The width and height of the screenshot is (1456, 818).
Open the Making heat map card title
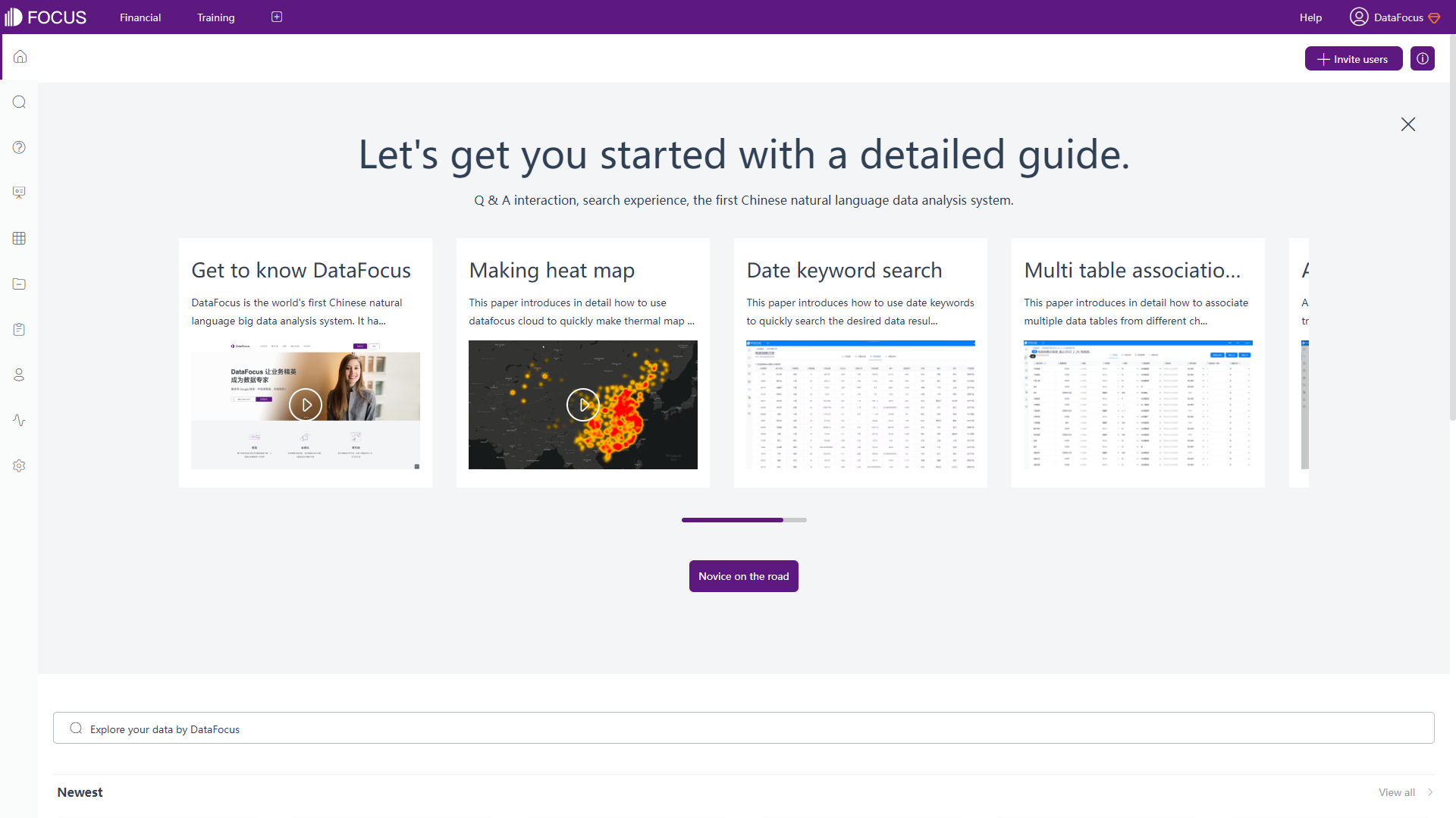point(552,270)
